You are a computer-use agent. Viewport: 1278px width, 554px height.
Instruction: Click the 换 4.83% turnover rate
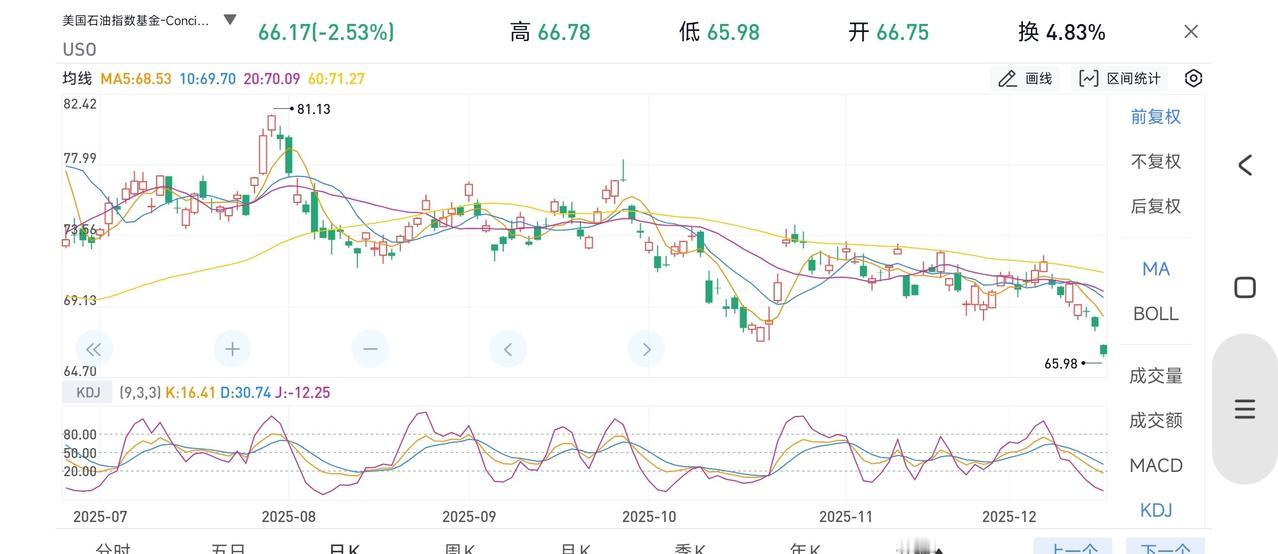coord(1062,32)
